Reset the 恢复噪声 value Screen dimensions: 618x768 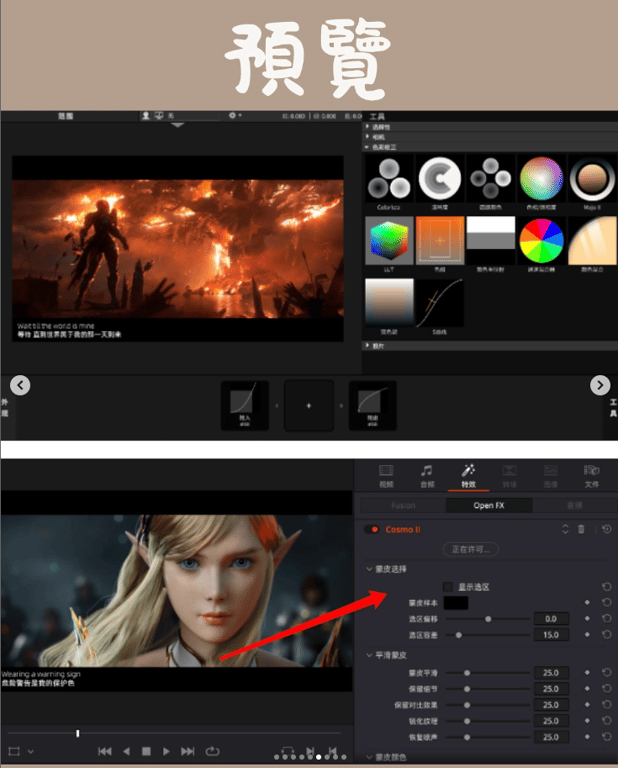(x=607, y=737)
